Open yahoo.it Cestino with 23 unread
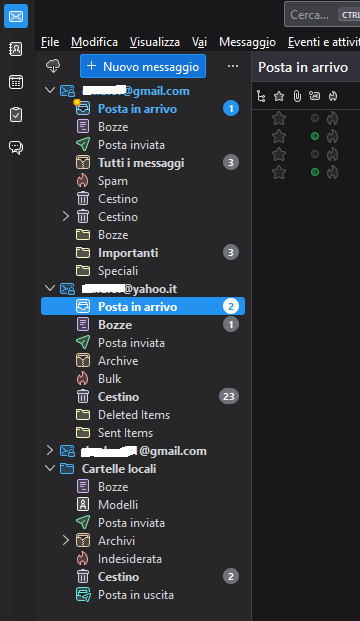Screen dimensions: 360x621 pos(143,397)
